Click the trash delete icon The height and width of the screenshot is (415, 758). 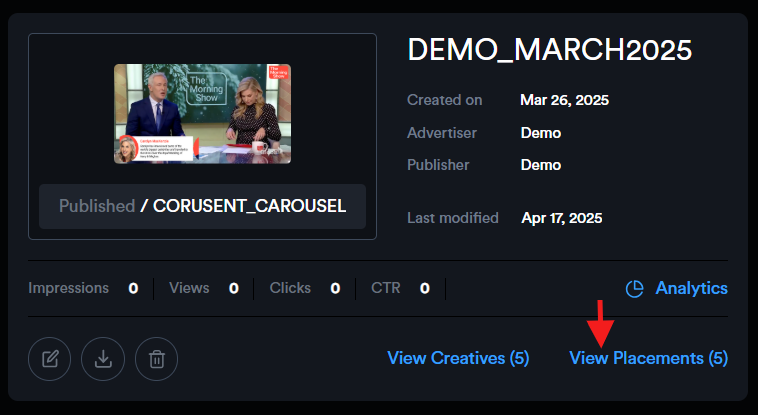point(157,358)
